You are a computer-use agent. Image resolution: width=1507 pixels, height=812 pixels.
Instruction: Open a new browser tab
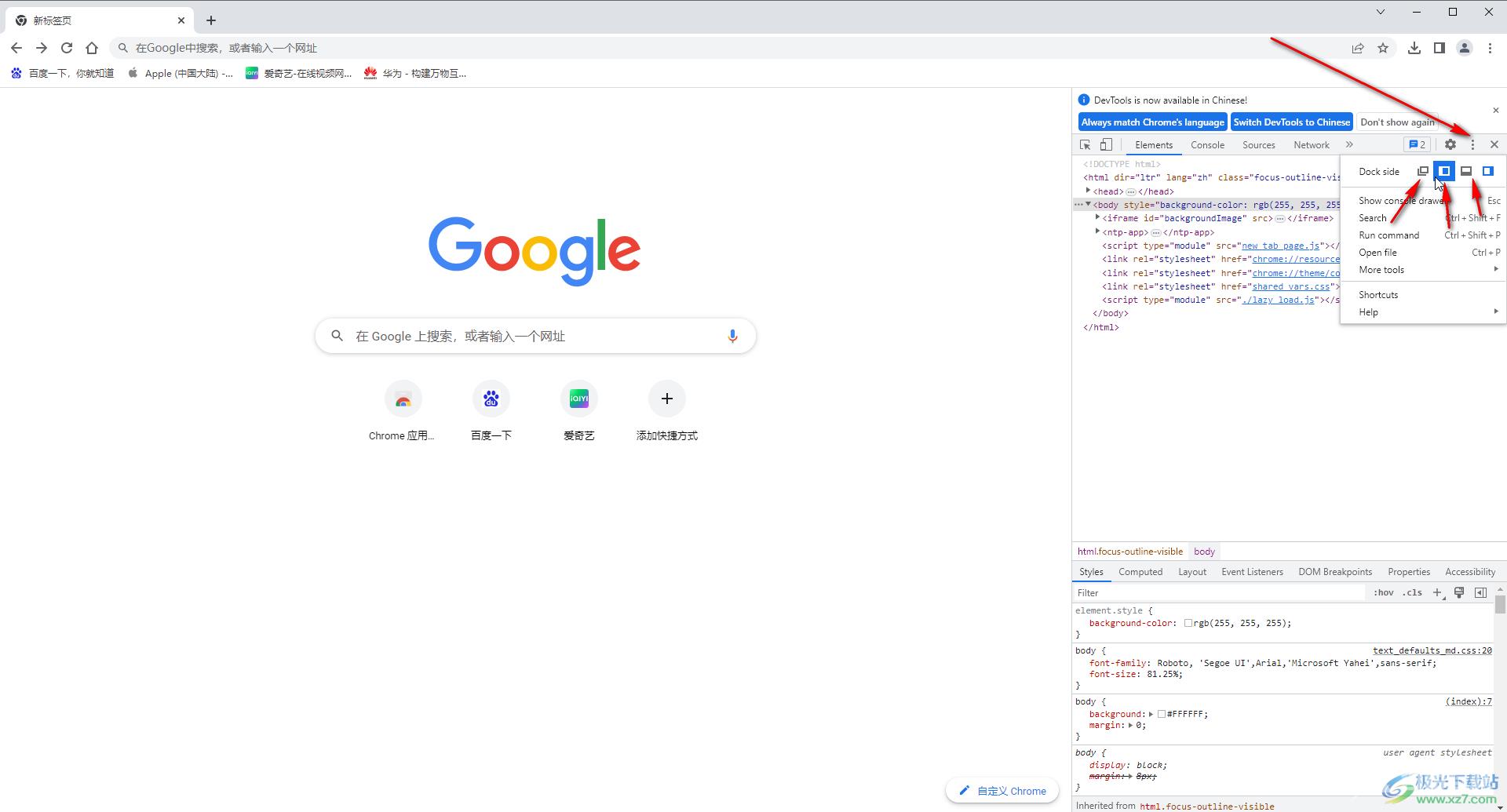click(x=211, y=20)
